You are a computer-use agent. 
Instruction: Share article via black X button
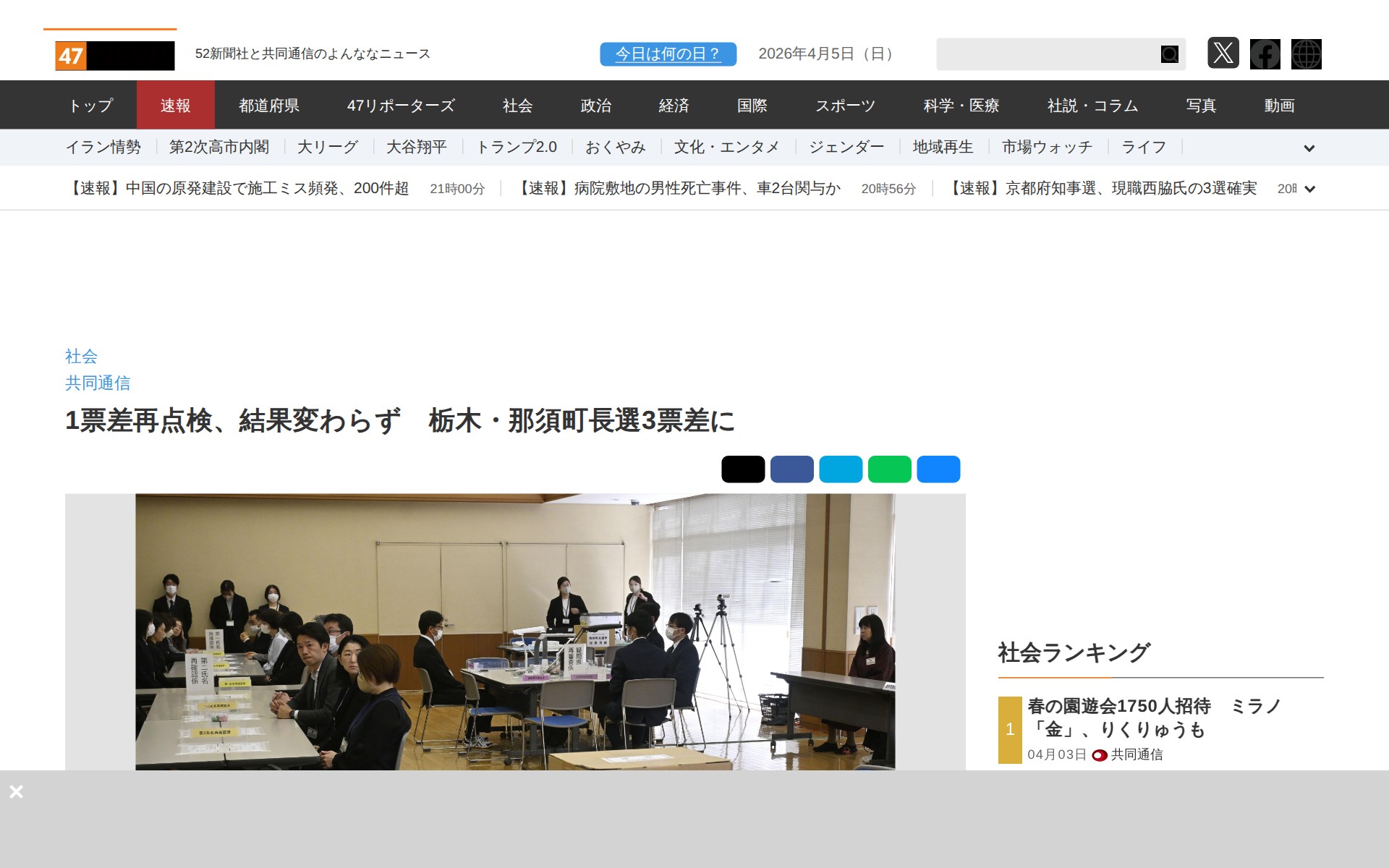tap(742, 469)
